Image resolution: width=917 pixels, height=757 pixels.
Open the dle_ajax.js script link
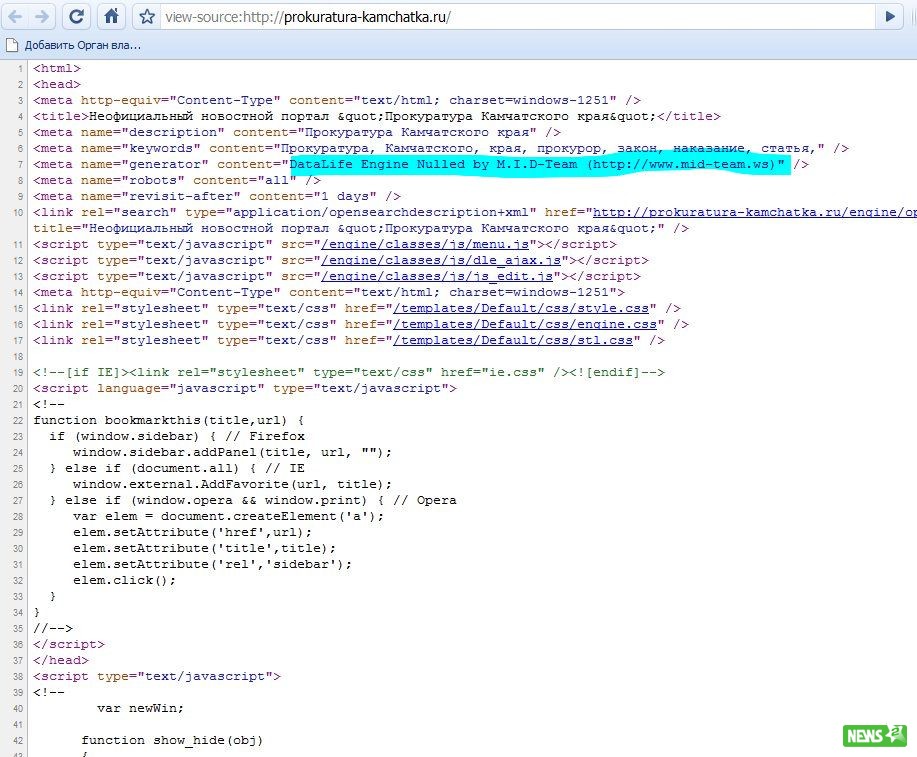[x=441, y=260]
